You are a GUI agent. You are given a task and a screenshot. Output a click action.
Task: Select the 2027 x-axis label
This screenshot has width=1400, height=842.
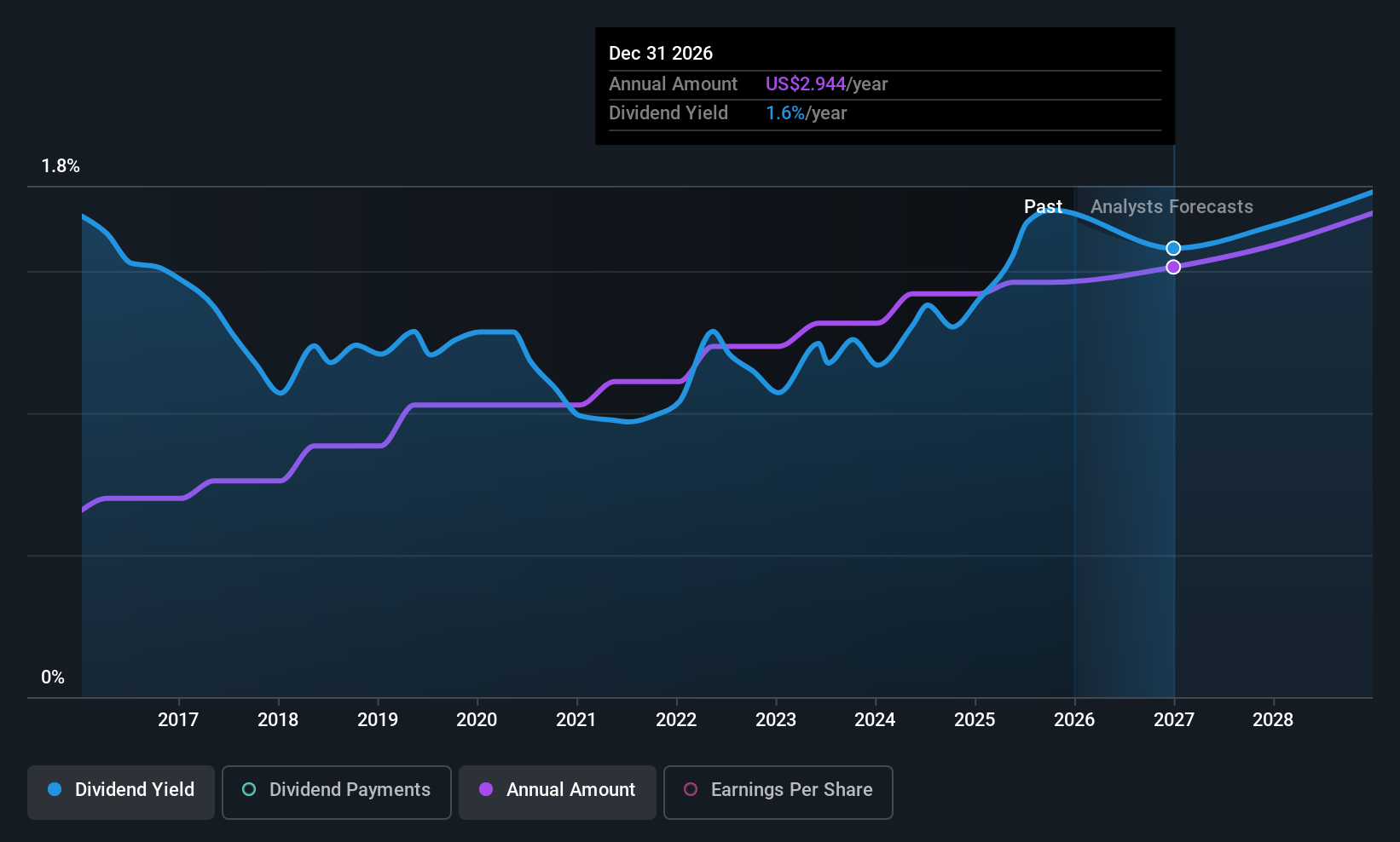1174,720
